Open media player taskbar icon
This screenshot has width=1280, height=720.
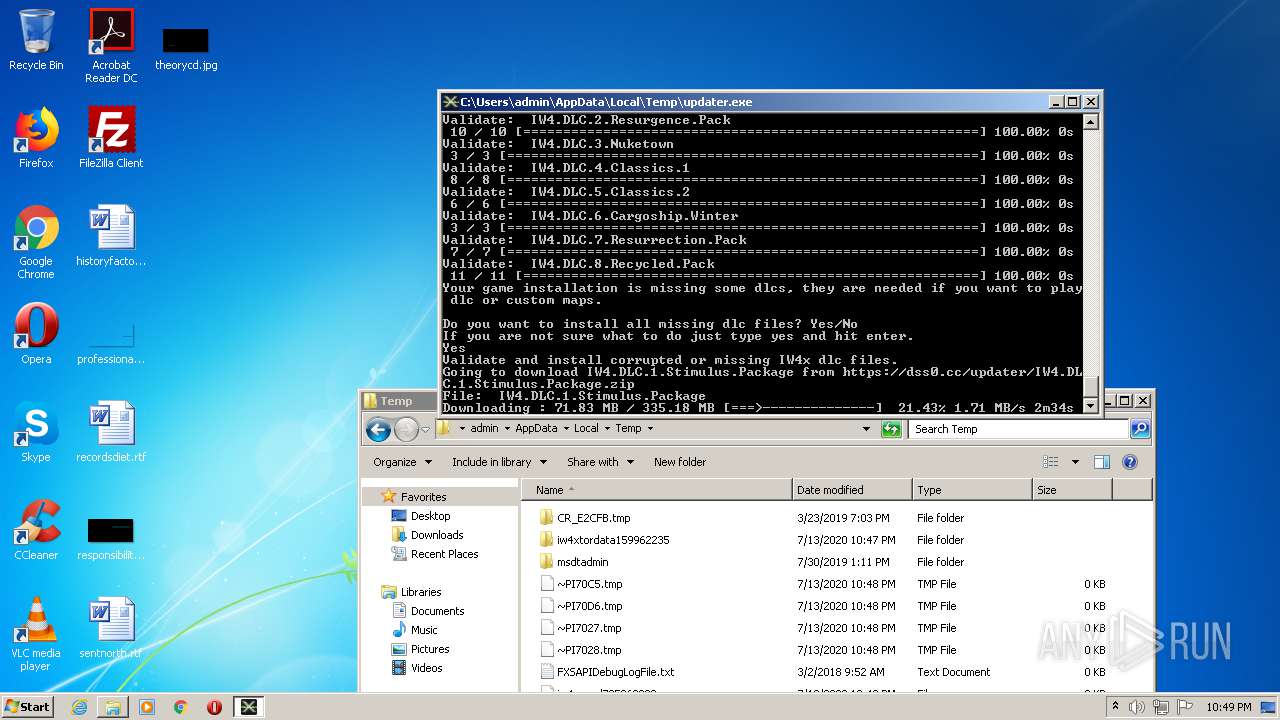pyautogui.click(x=147, y=707)
